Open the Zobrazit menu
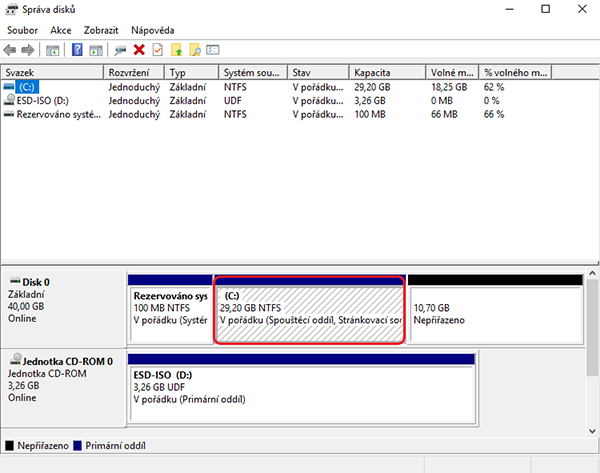Screen dimensions: 600x473 101,30
